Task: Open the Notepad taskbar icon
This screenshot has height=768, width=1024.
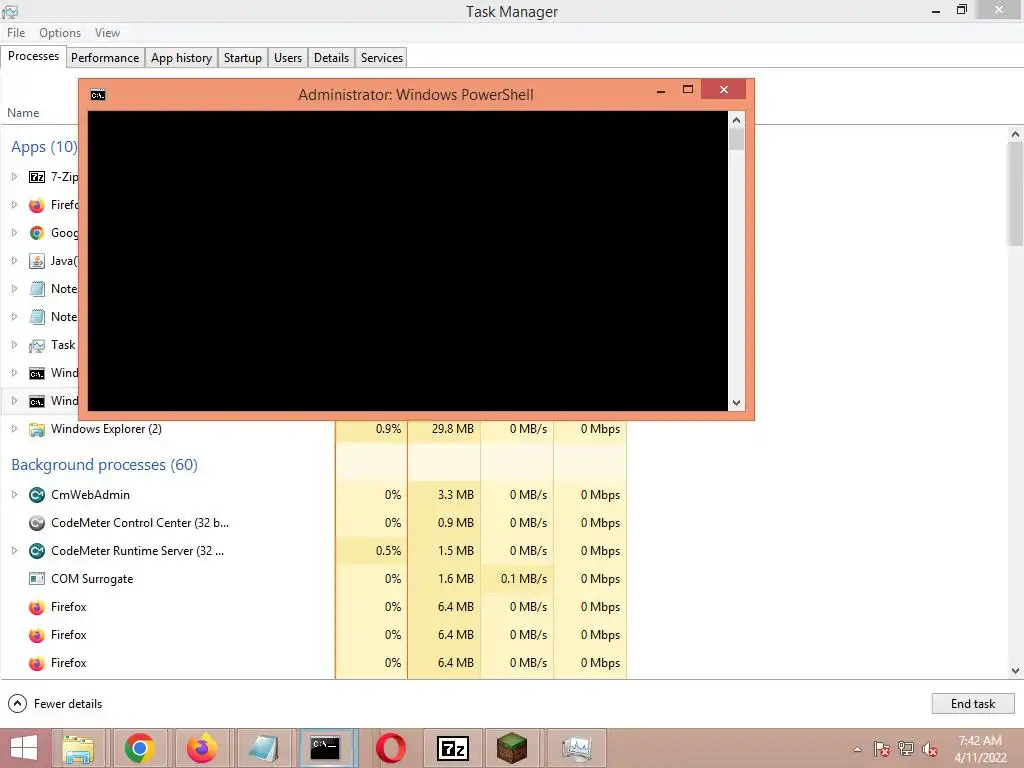Action: [263, 748]
